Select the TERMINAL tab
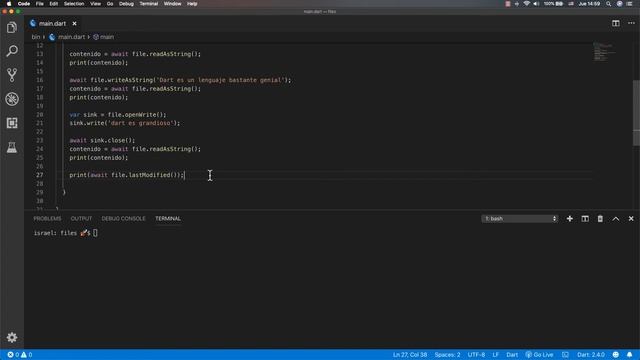The image size is (640, 360). pyautogui.click(x=168, y=219)
